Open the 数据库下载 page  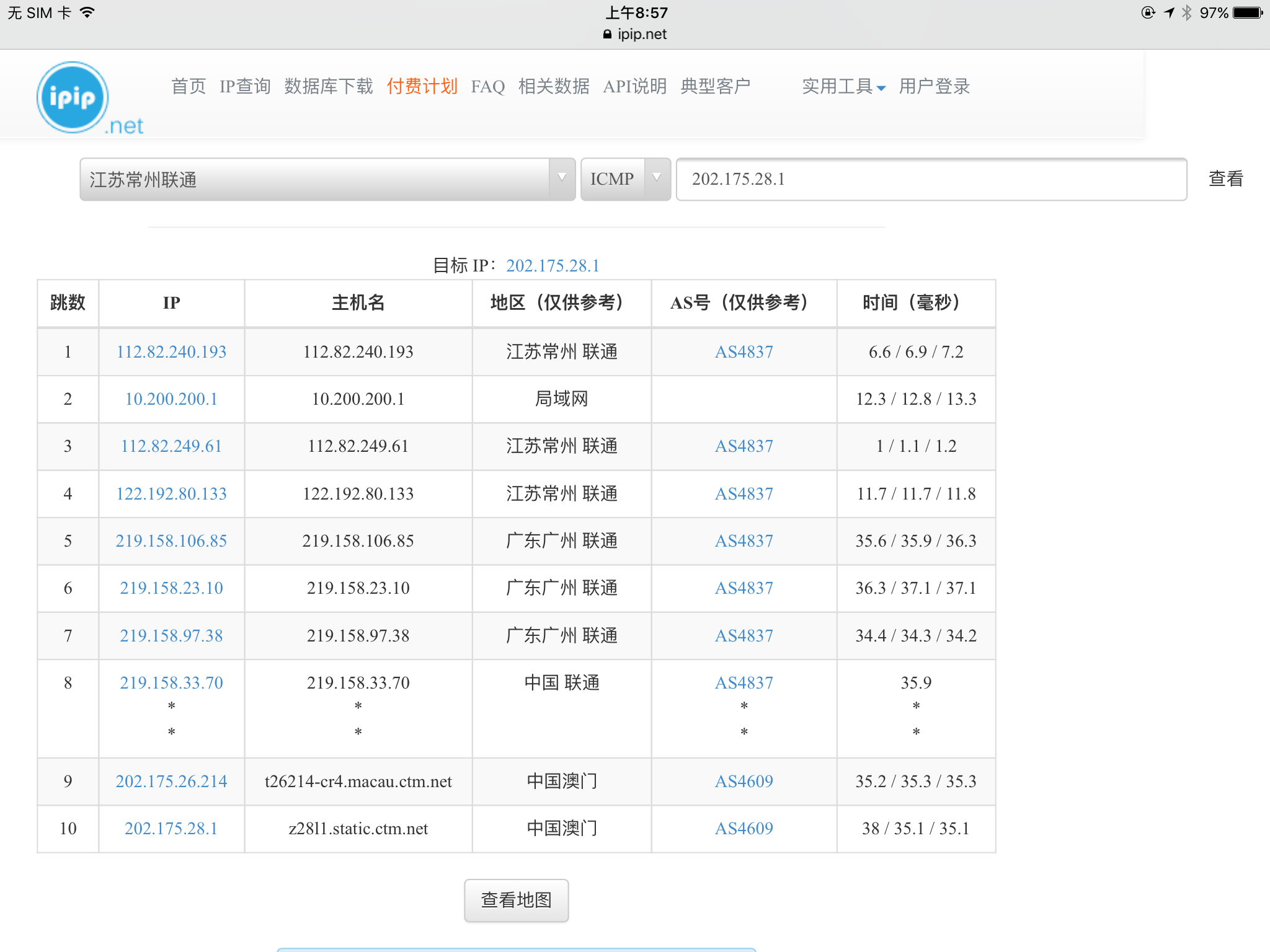[x=328, y=86]
